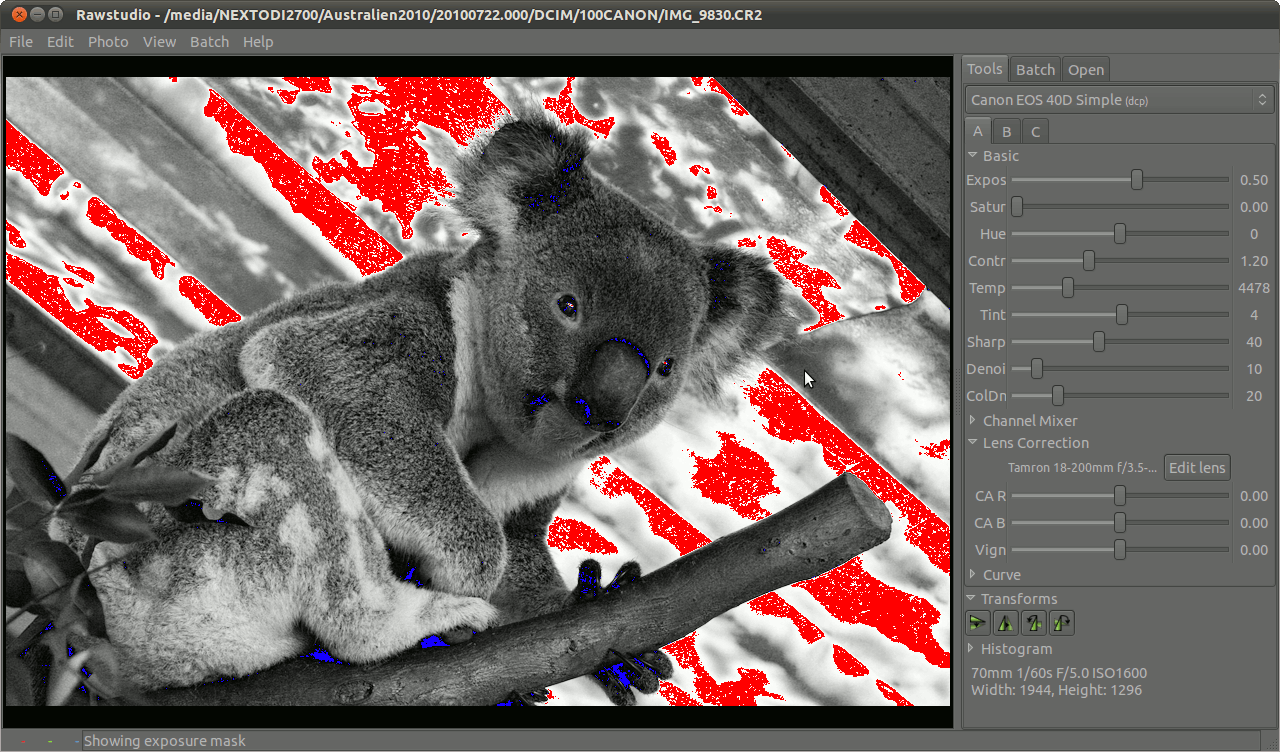Click the Saturation value 0.00

1254,207
